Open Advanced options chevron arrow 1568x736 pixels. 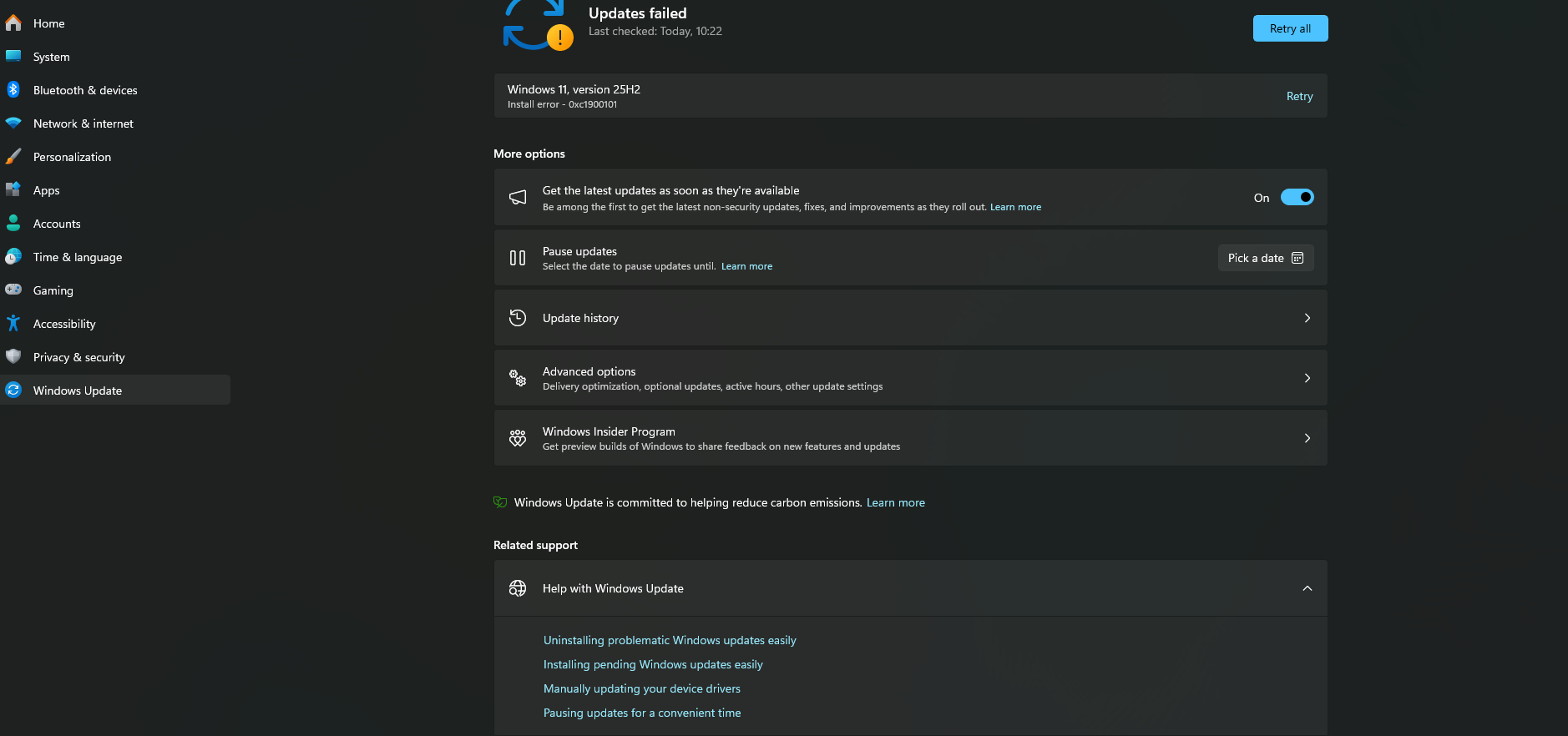1308,378
